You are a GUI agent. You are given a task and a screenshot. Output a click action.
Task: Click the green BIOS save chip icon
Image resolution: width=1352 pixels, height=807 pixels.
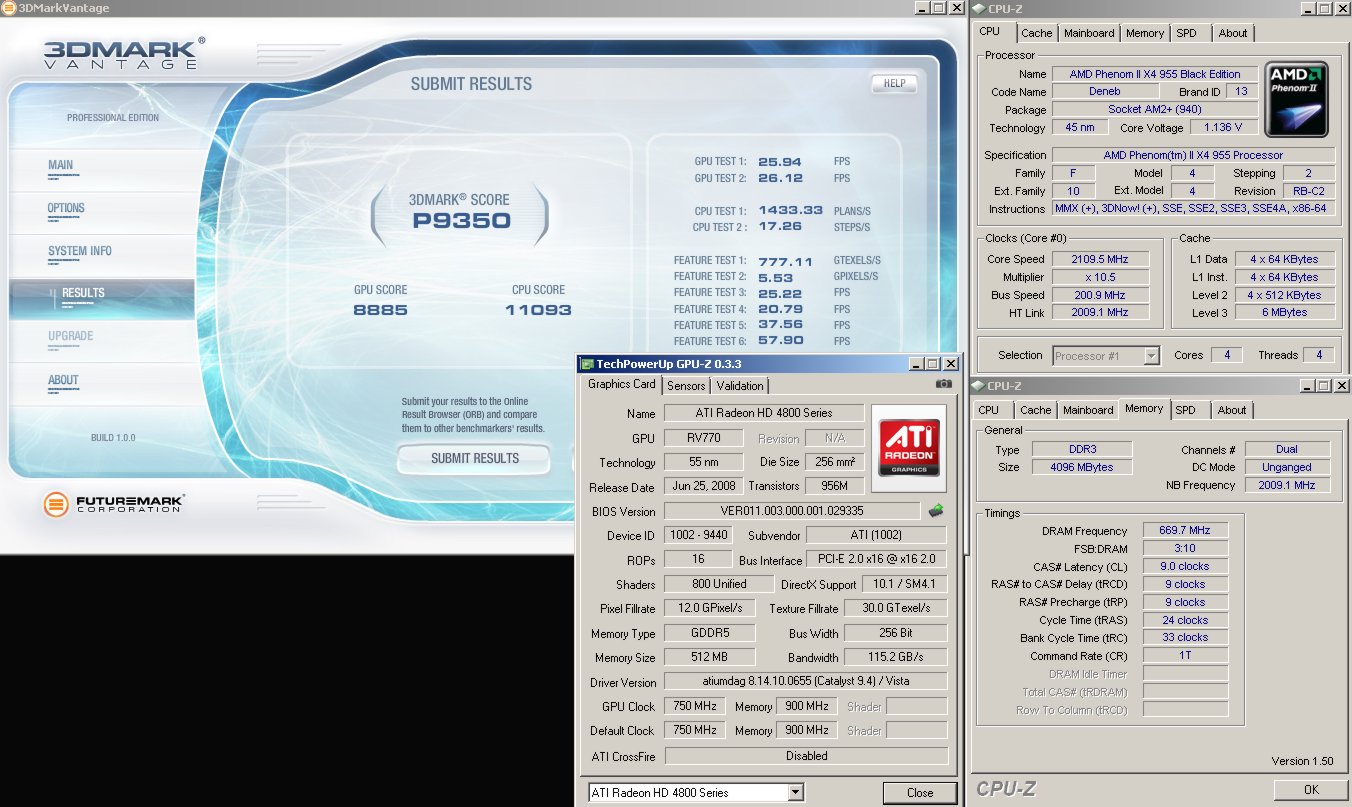936,511
